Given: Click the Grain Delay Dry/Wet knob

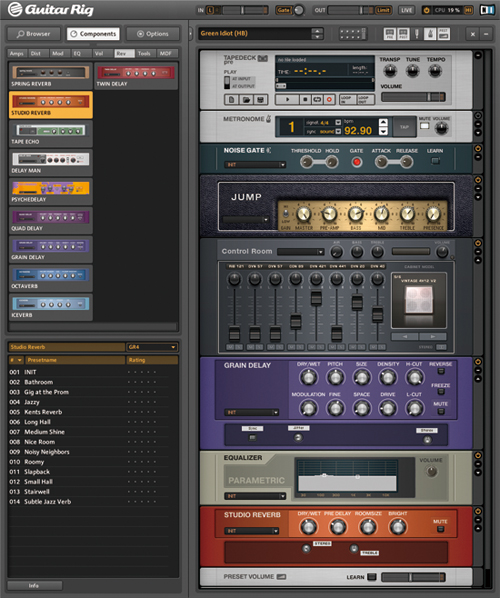Looking at the screenshot, I should click(x=308, y=378).
